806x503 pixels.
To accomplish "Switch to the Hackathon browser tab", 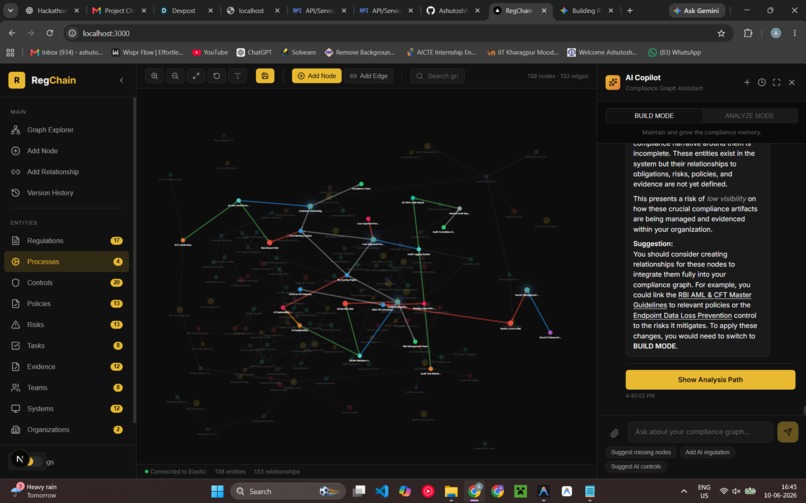I will coord(52,11).
